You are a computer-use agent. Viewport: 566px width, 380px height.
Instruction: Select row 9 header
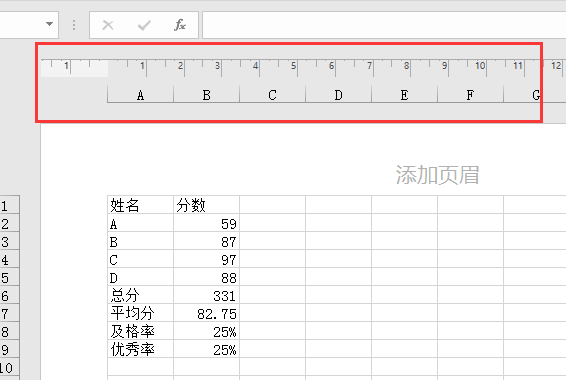click(9, 349)
